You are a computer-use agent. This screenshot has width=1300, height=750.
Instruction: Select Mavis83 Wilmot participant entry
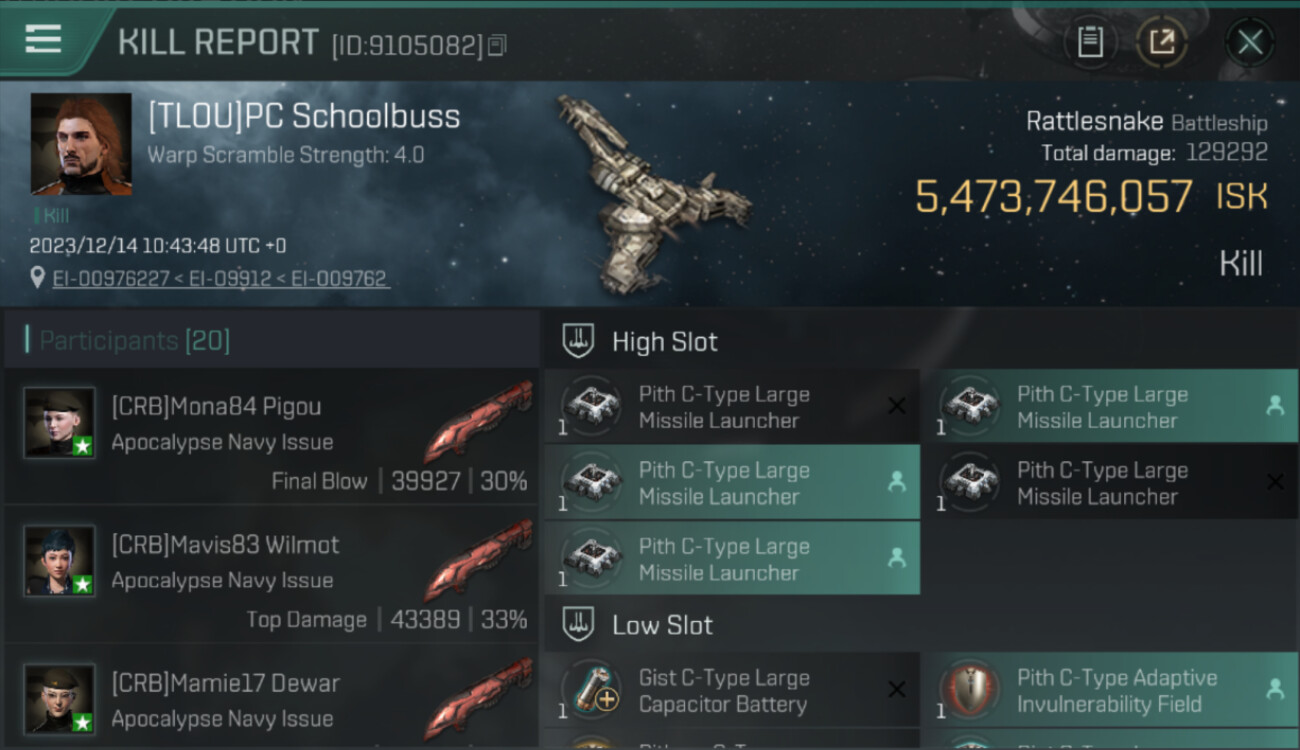point(271,575)
